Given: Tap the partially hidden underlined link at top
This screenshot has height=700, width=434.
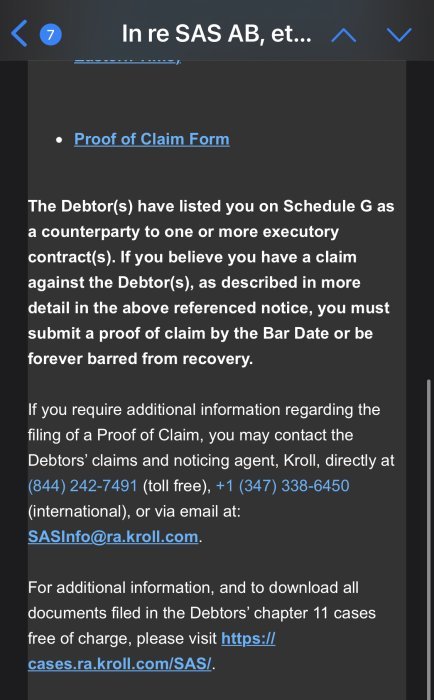Looking at the screenshot, I should pos(127,60).
